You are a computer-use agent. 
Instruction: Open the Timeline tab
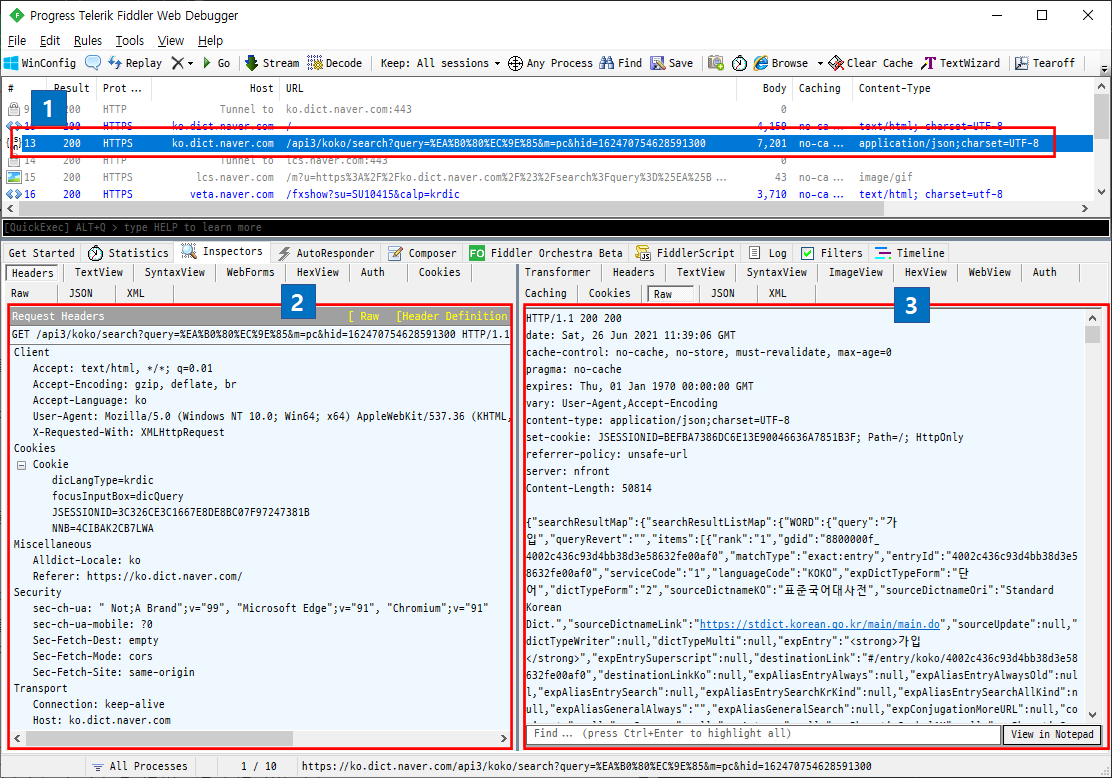(x=910, y=253)
